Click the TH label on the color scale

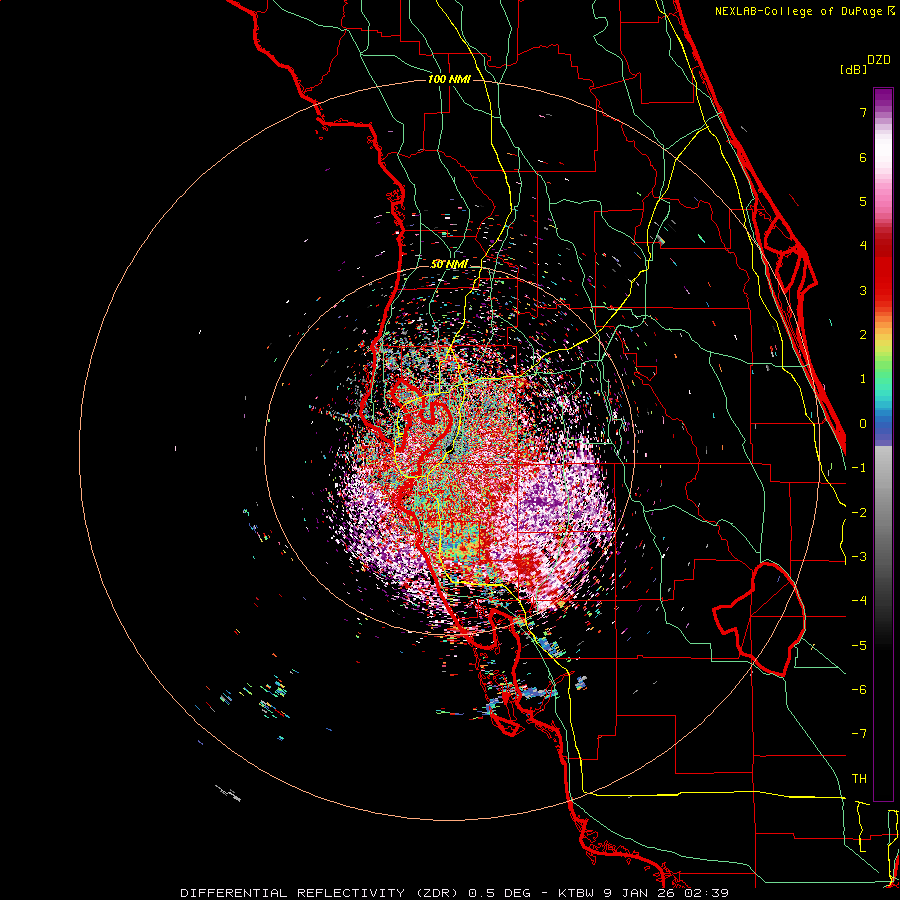click(x=859, y=779)
